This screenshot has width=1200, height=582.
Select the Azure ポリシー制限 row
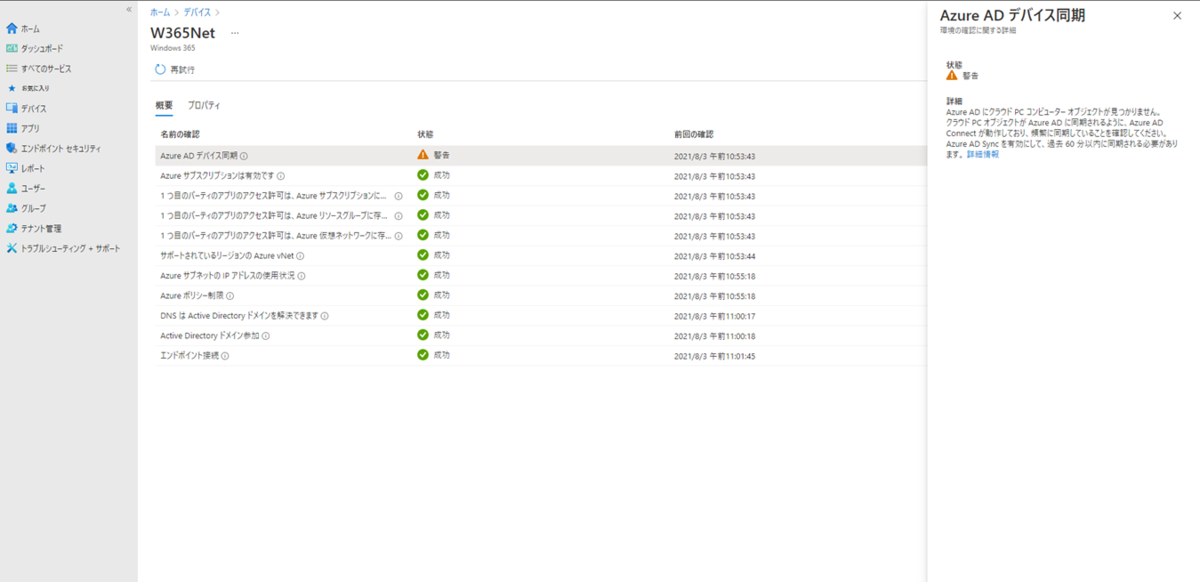tap(541, 296)
